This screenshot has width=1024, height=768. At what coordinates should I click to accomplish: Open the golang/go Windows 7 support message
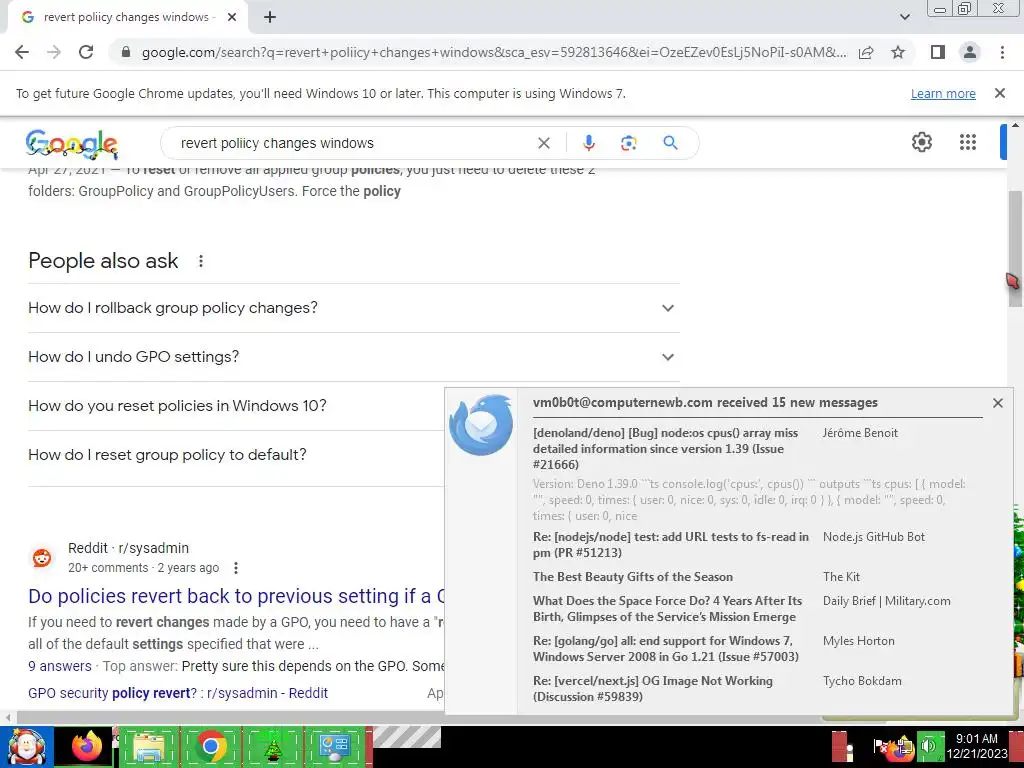pos(665,648)
